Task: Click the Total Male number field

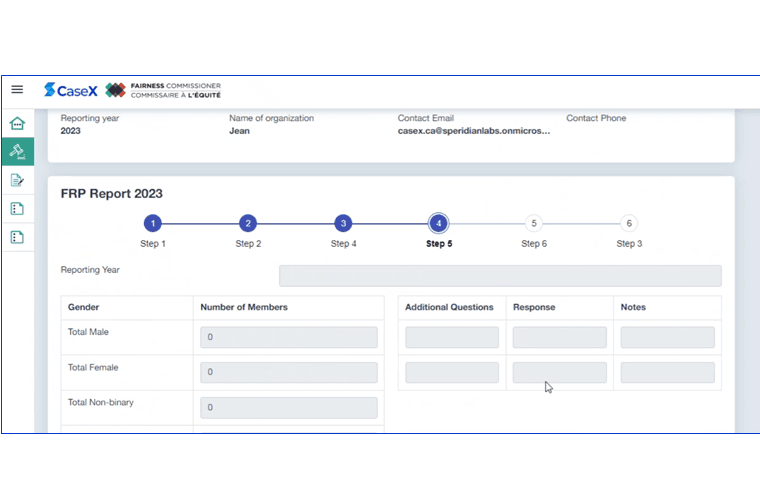Action: tap(289, 337)
